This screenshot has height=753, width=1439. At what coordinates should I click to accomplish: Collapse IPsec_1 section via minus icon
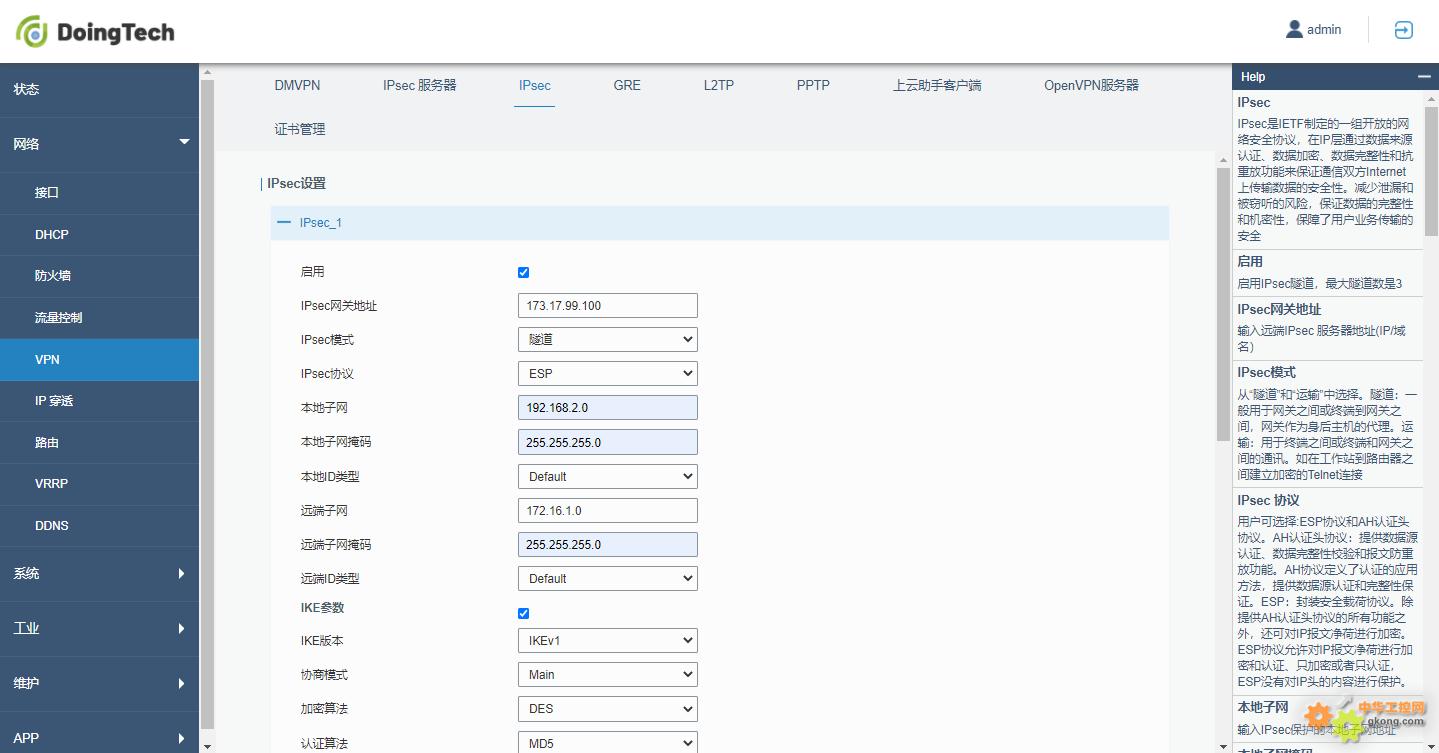pyautogui.click(x=284, y=222)
